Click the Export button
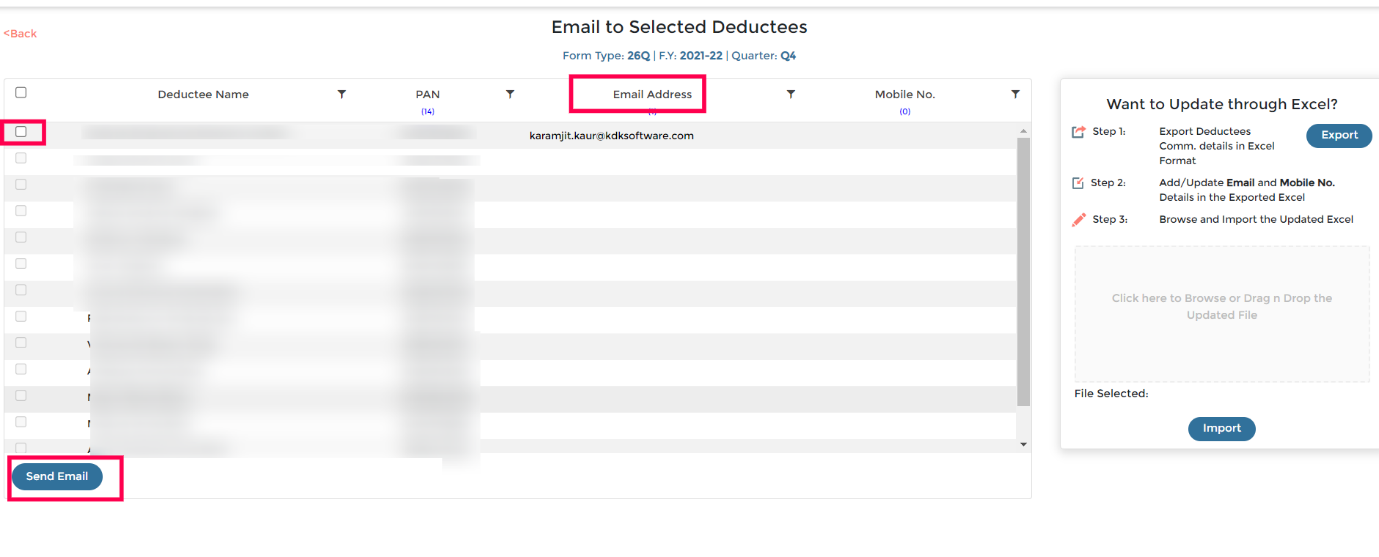 pyautogui.click(x=1339, y=136)
